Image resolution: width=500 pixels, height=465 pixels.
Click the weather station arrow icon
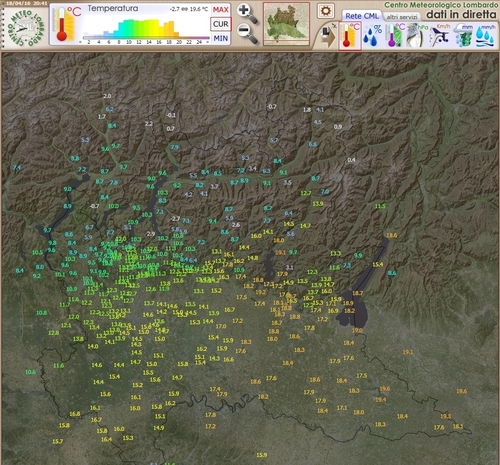point(328,35)
